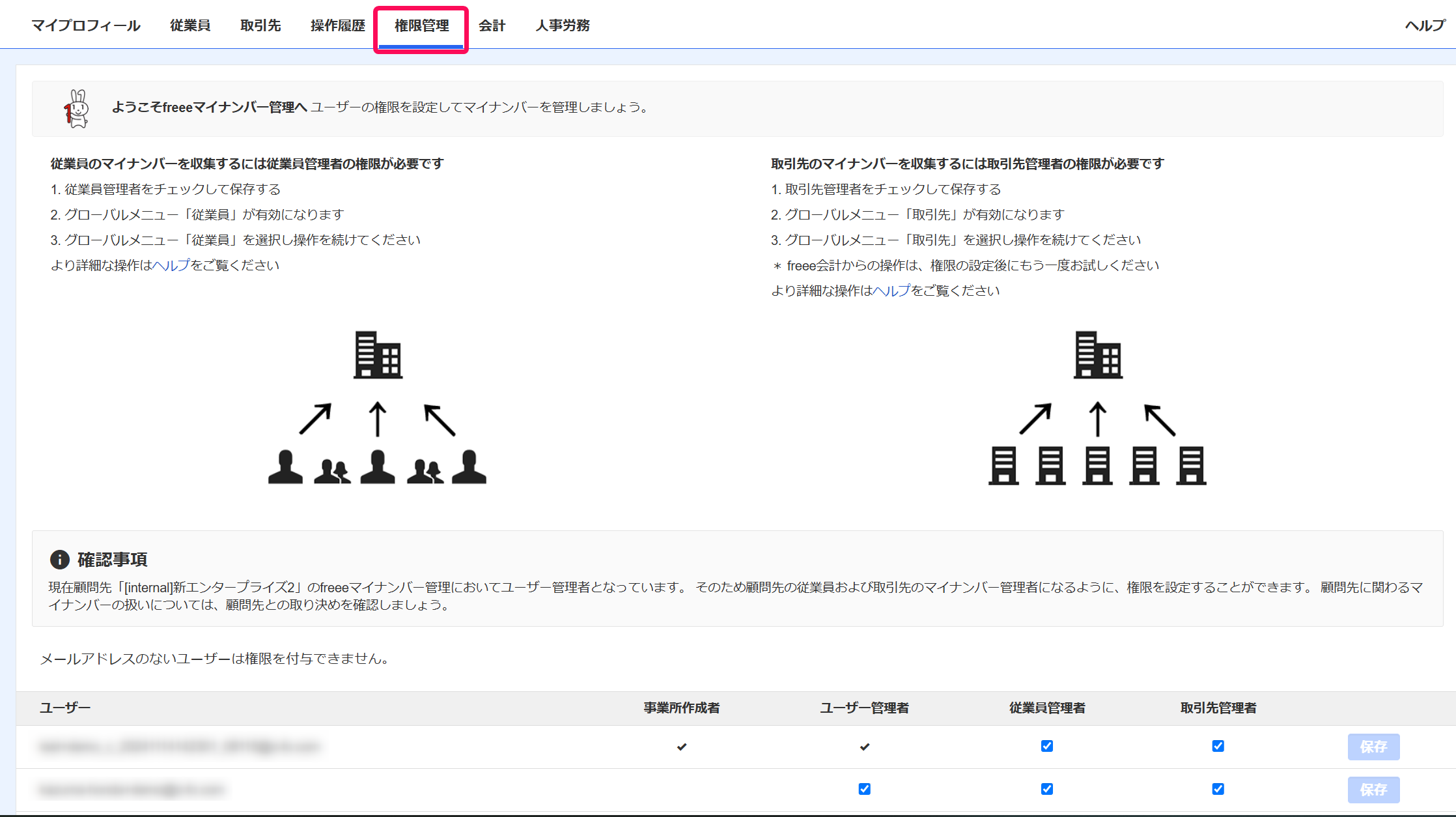
Task: Open ヘルプ link in employee instructions
Action: tap(171, 265)
